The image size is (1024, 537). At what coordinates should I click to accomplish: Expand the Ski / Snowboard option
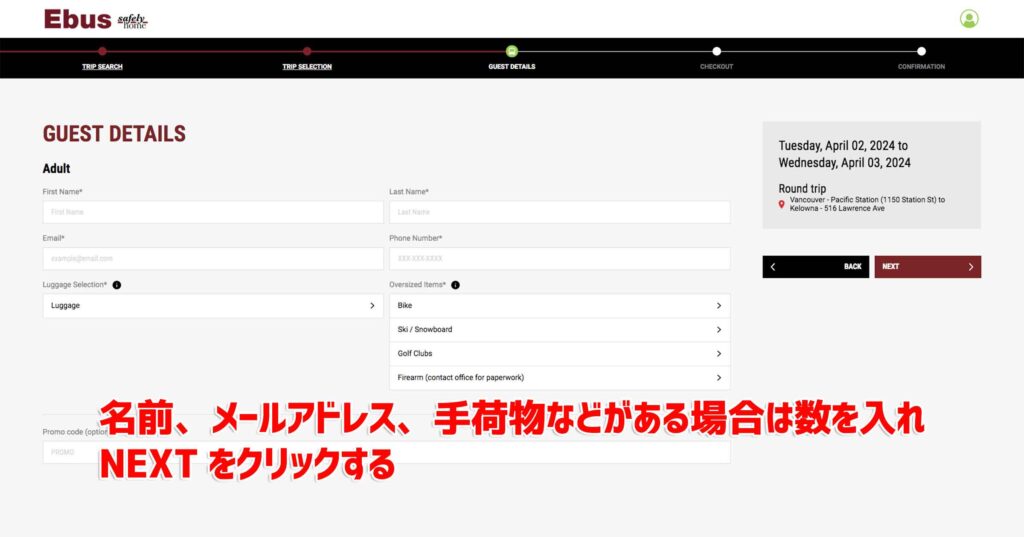[x=559, y=330]
